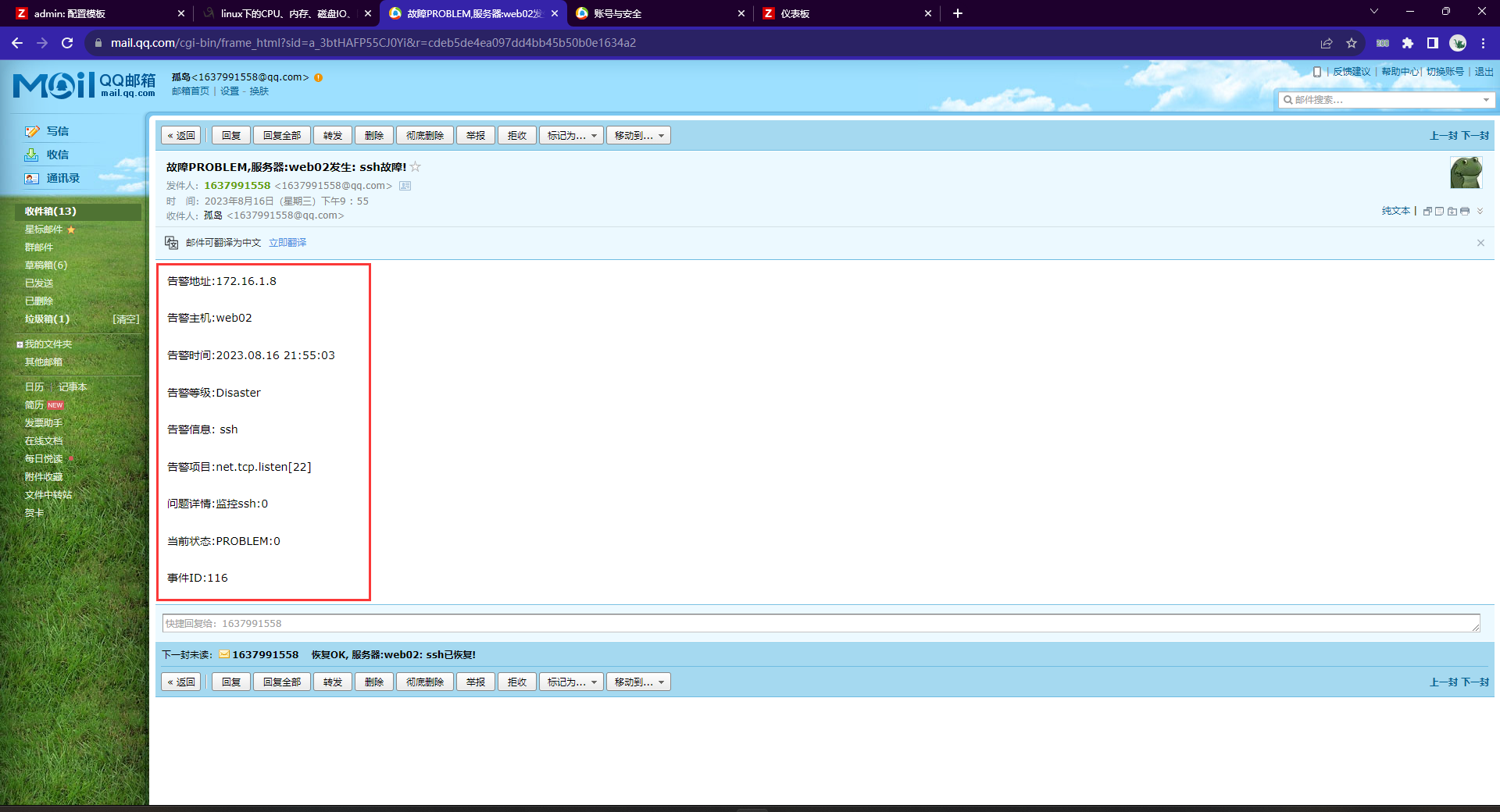Image resolution: width=1500 pixels, height=812 pixels.
Task: Click the share page icon in address bar
Action: pyautogui.click(x=1327, y=43)
